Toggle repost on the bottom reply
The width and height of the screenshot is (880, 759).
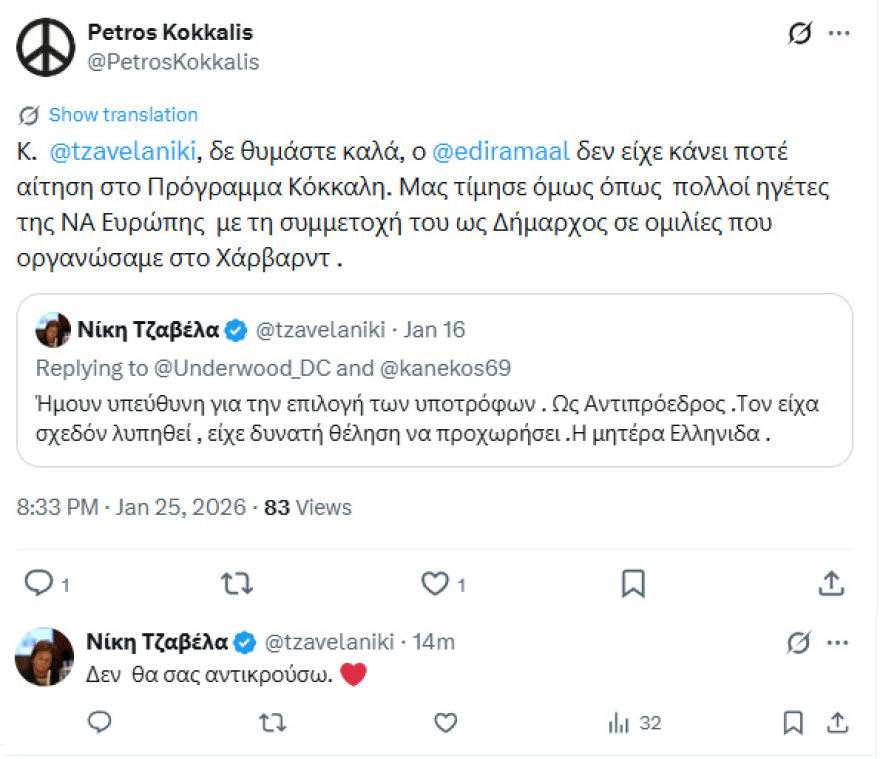click(x=270, y=722)
